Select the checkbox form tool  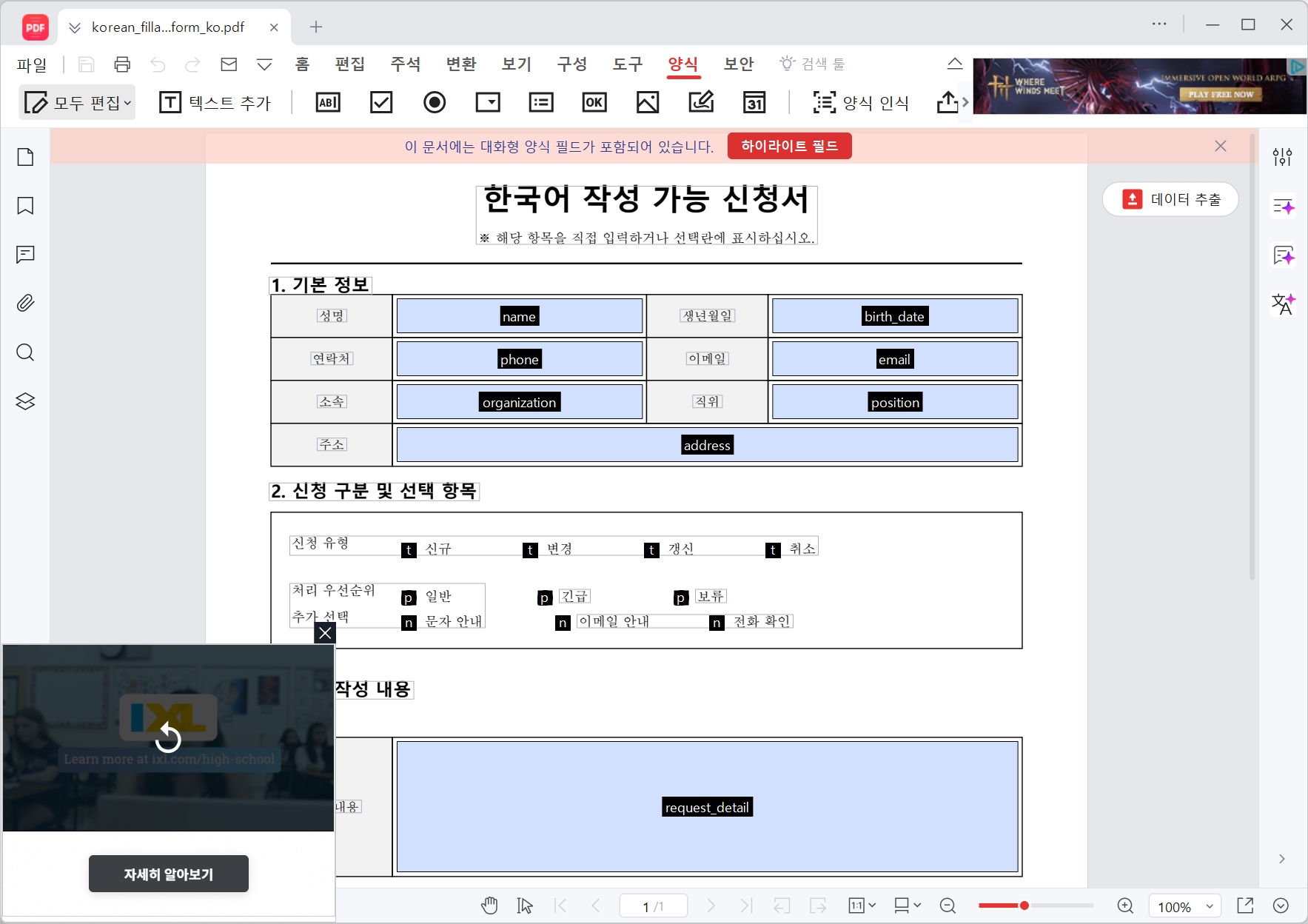pyautogui.click(x=381, y=102)
